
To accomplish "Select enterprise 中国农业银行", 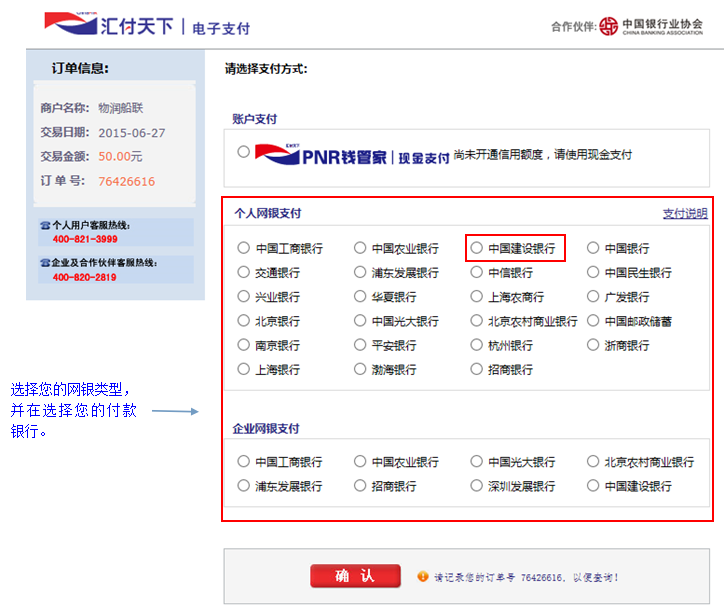I will 360,461.
